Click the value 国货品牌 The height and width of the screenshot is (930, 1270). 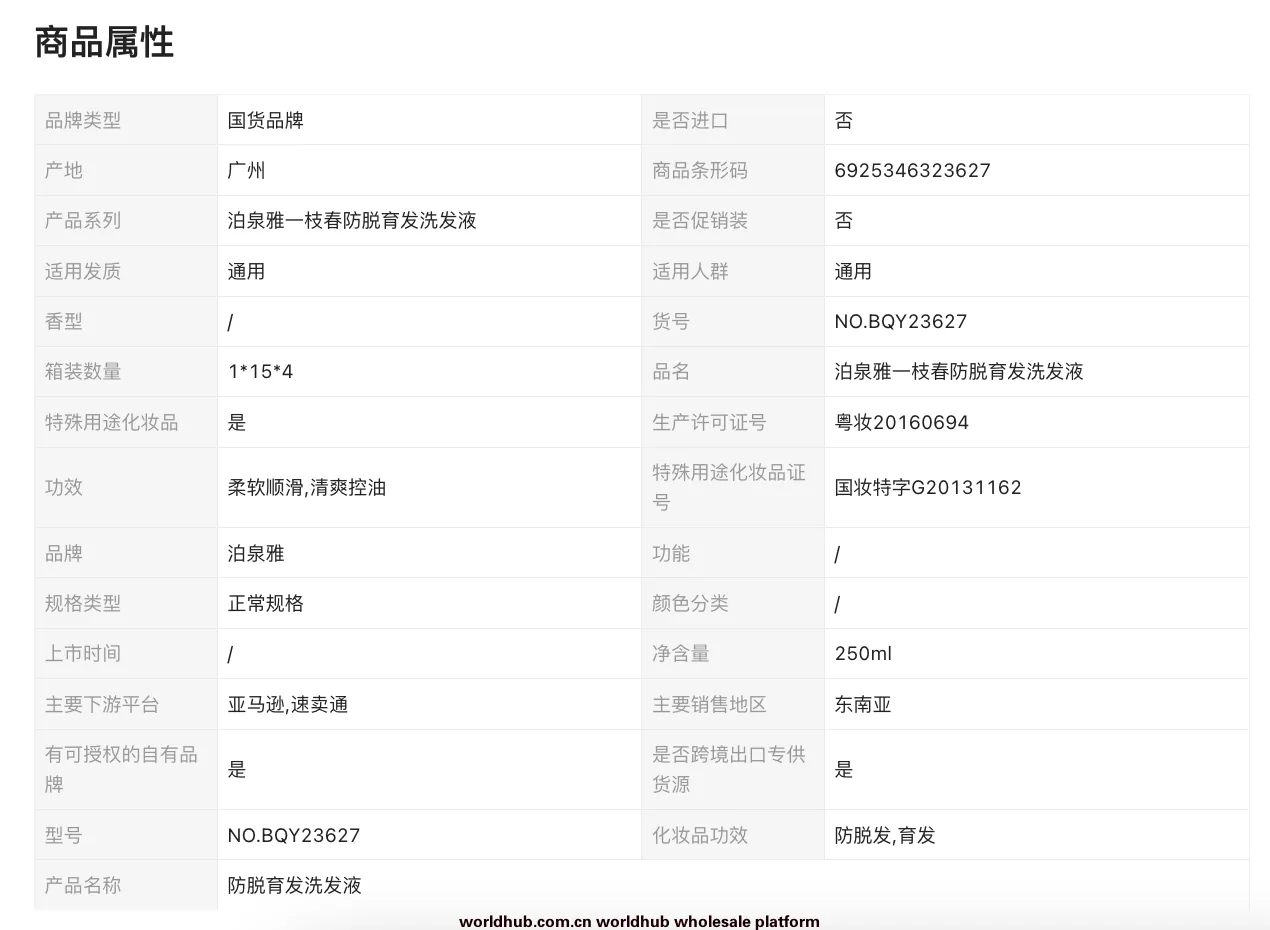266,120
